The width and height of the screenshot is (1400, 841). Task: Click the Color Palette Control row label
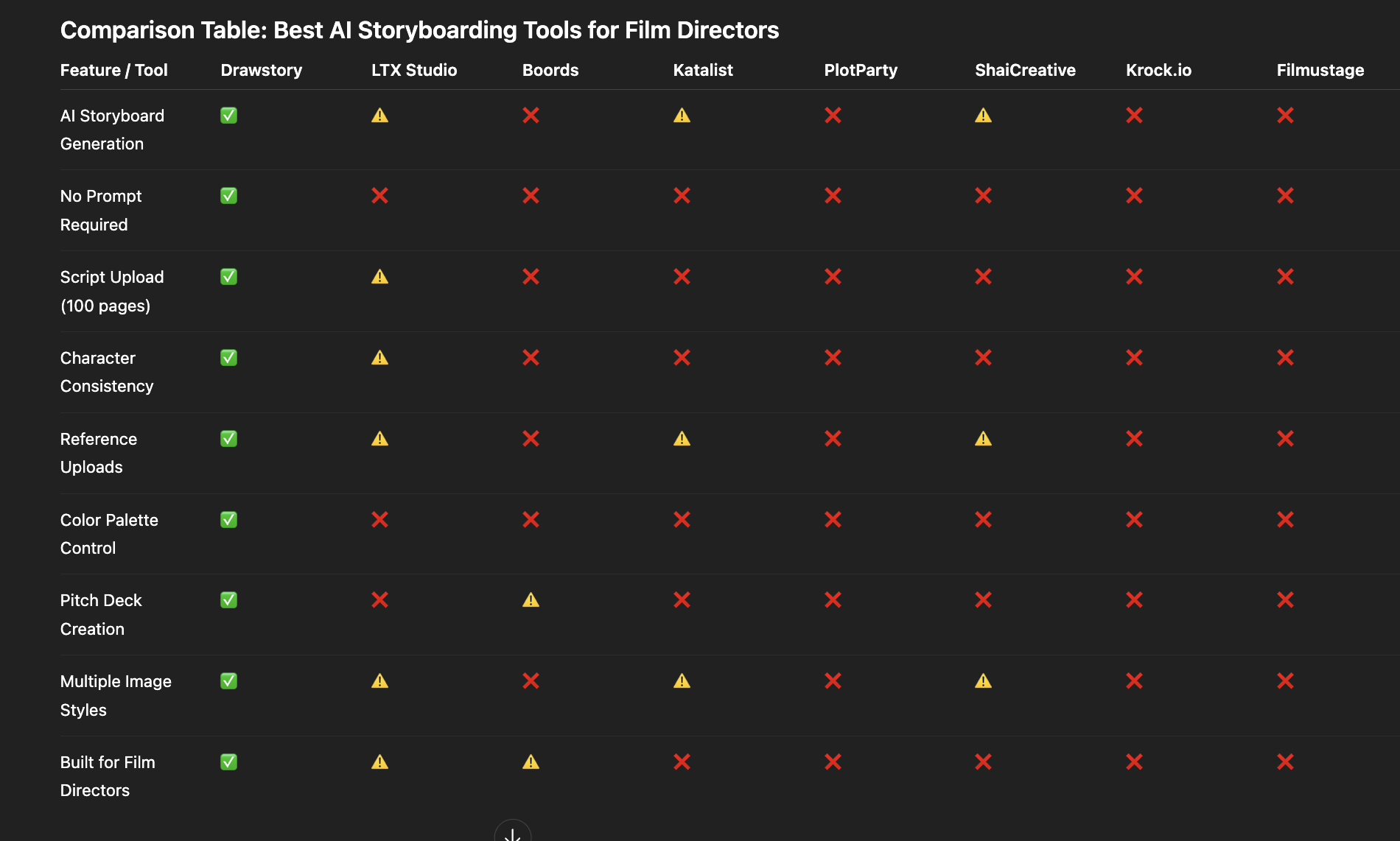(x=109, y=534)
